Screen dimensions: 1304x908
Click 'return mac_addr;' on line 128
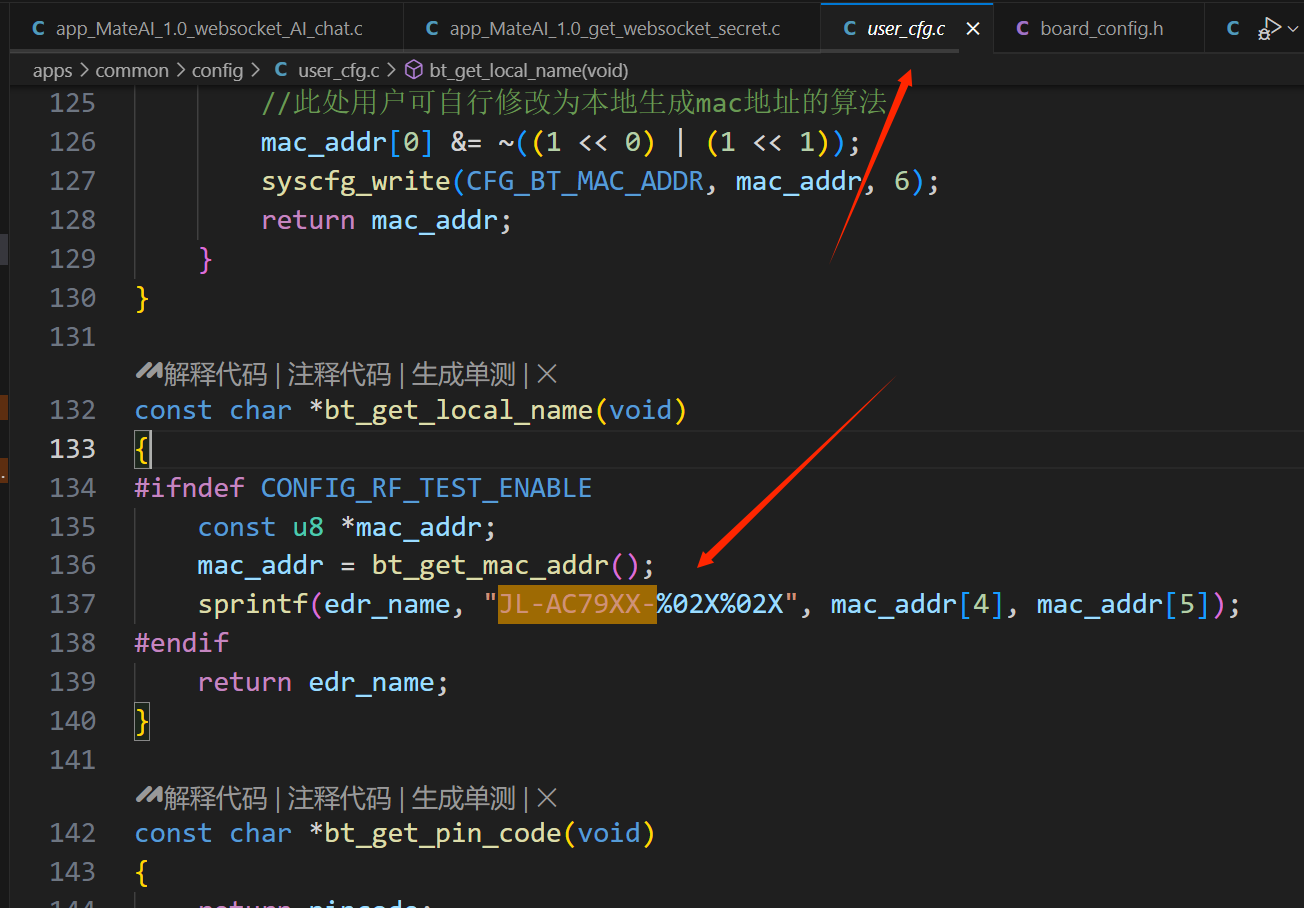(x=386, y=220)
